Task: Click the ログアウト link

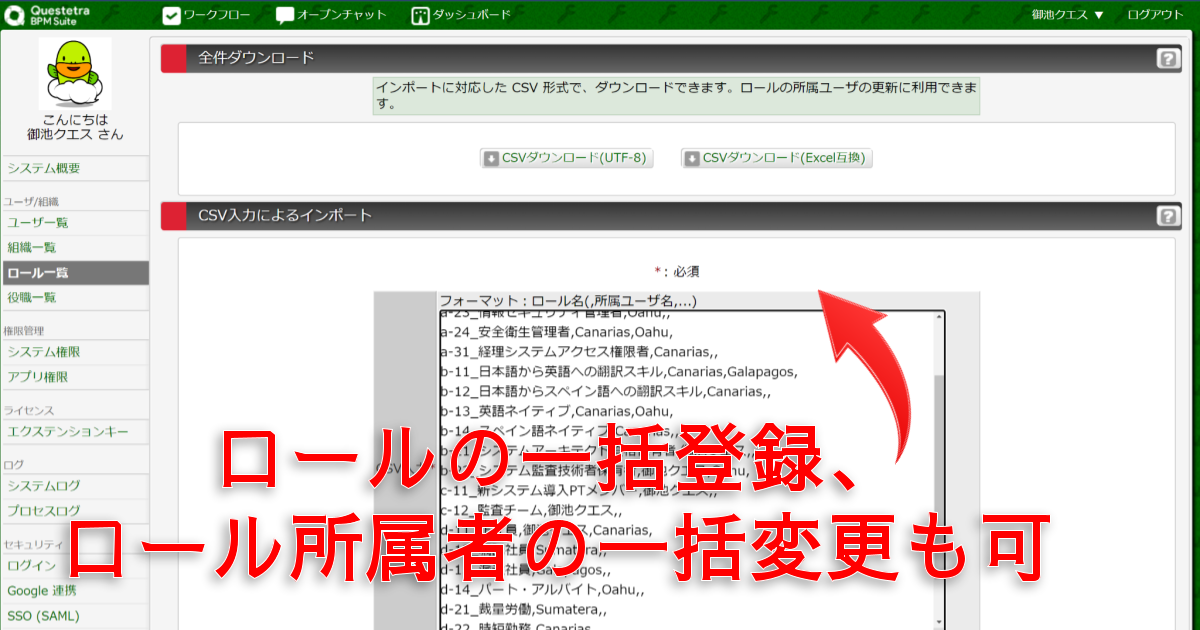Action: 1155,15
